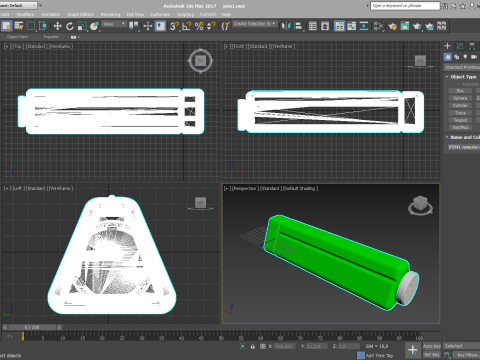Open the Animation menu
The height and width of the screenshot is (360, 480).
coord(50,14)
